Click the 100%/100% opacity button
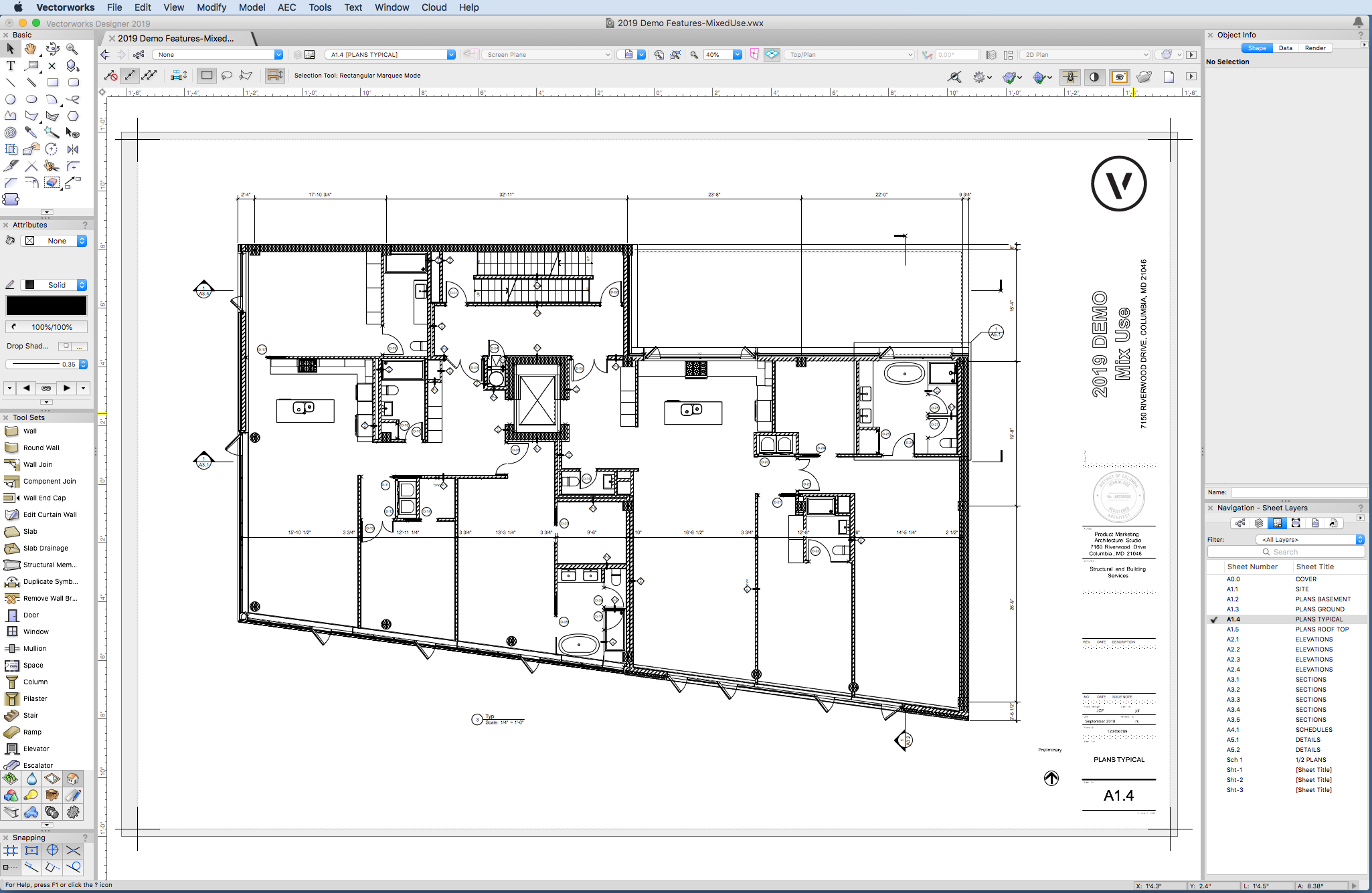 point(47,327)
